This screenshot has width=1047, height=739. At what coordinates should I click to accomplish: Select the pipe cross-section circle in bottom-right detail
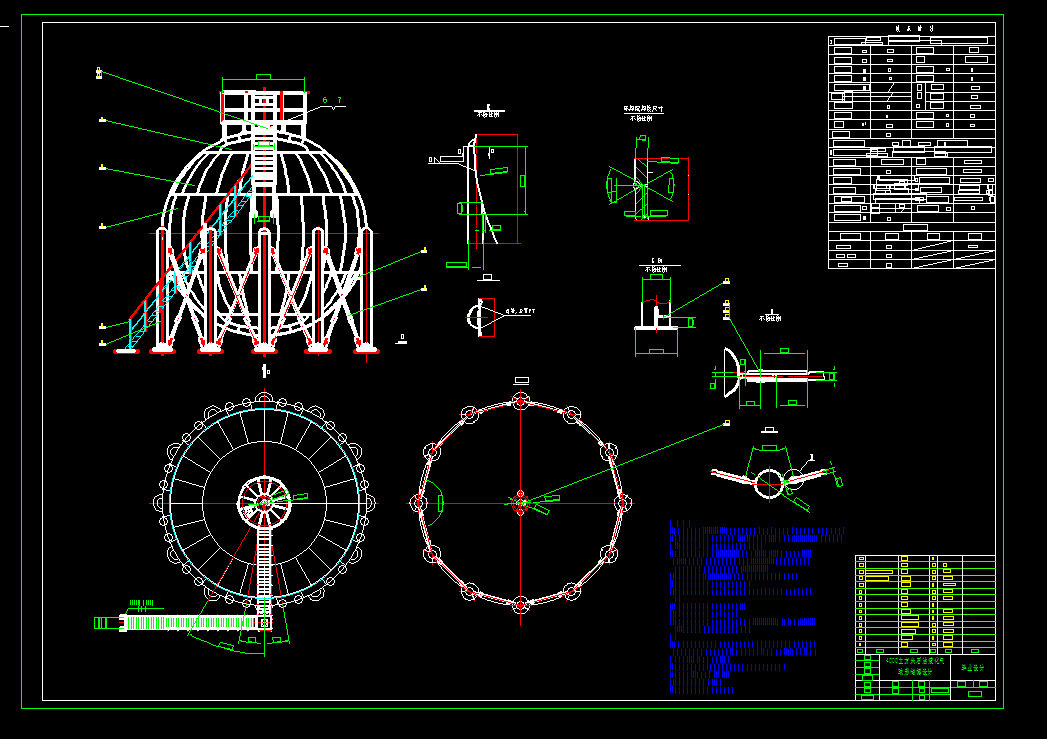(x=768, y=483)
